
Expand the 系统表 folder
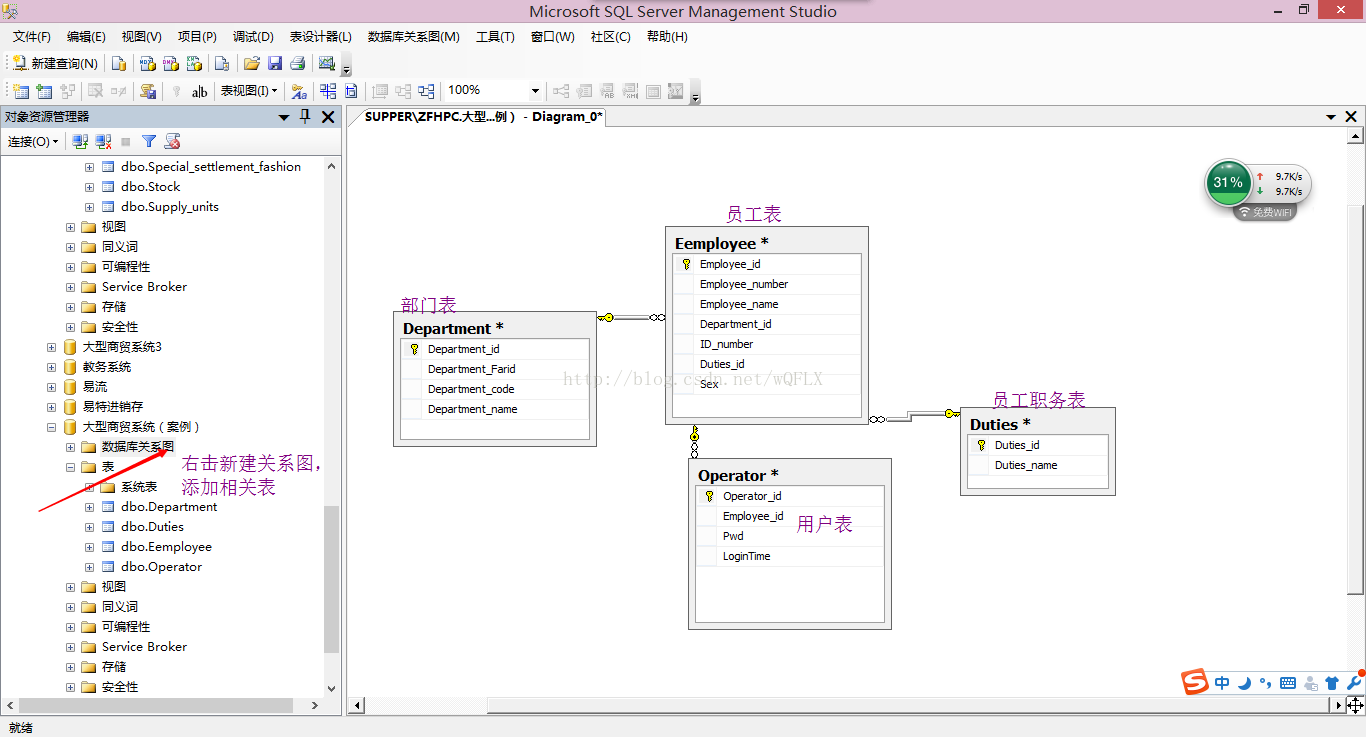90,487
